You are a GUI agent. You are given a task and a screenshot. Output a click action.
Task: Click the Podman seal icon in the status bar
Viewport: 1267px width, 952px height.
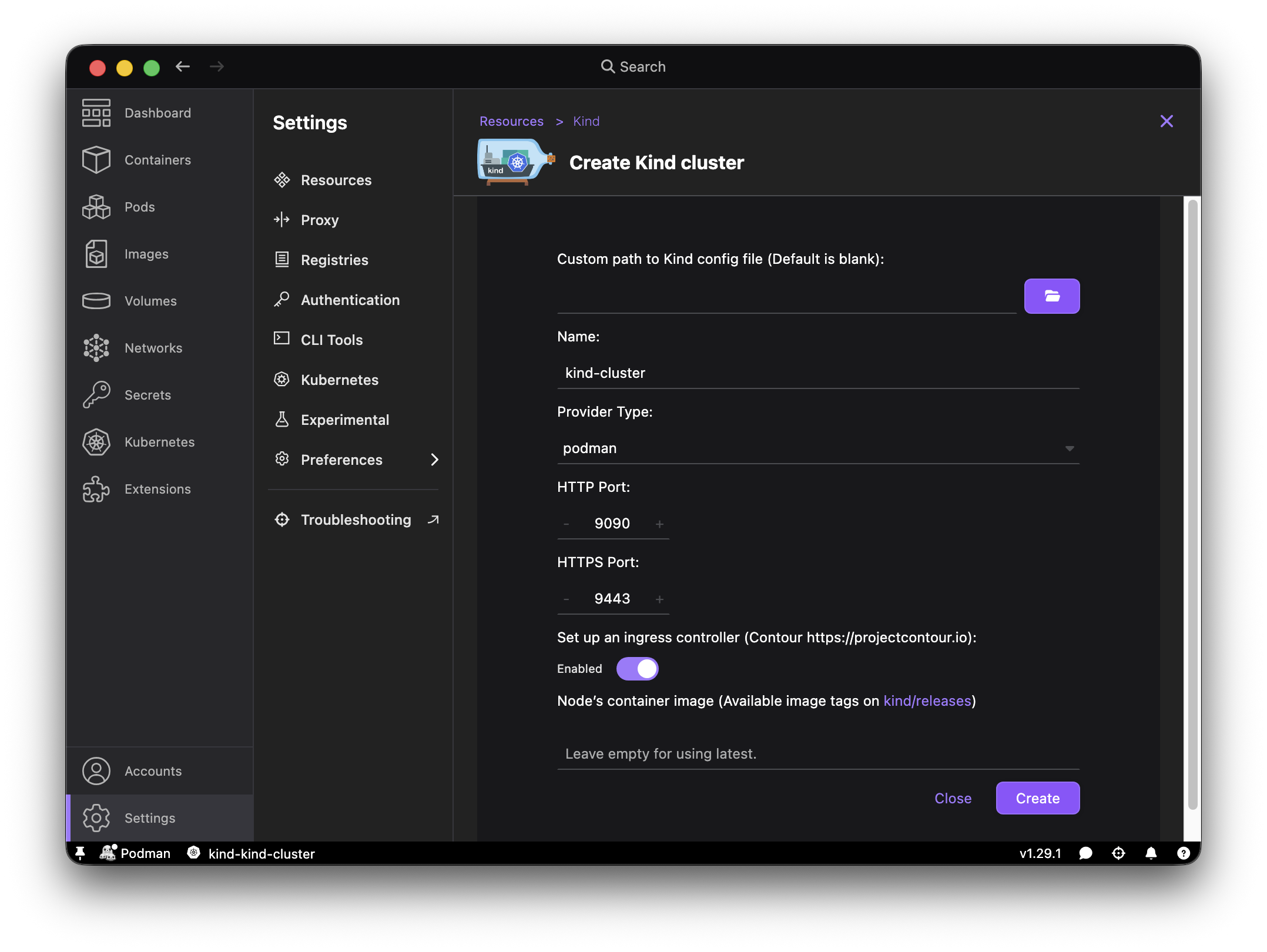point(108,853)
